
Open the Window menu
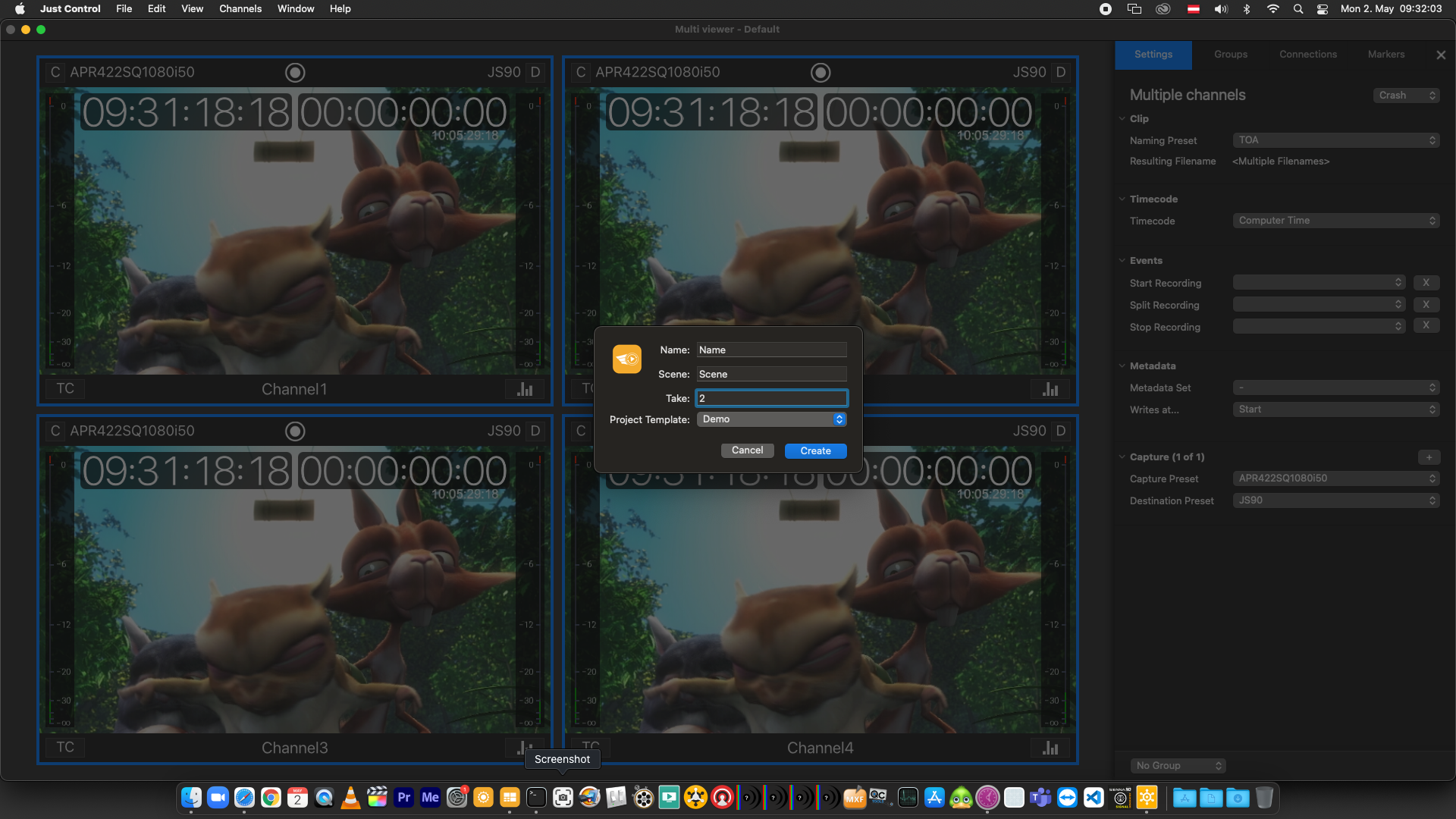click(296, 9)
